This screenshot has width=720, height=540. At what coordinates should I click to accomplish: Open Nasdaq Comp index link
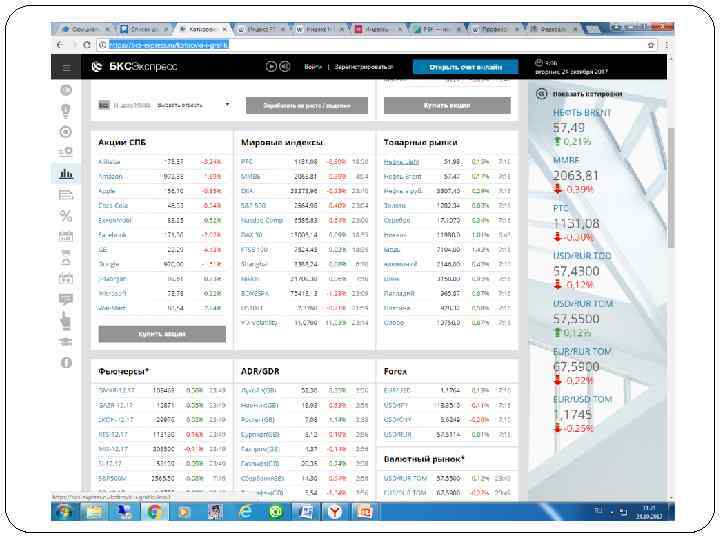pos(262,220)
